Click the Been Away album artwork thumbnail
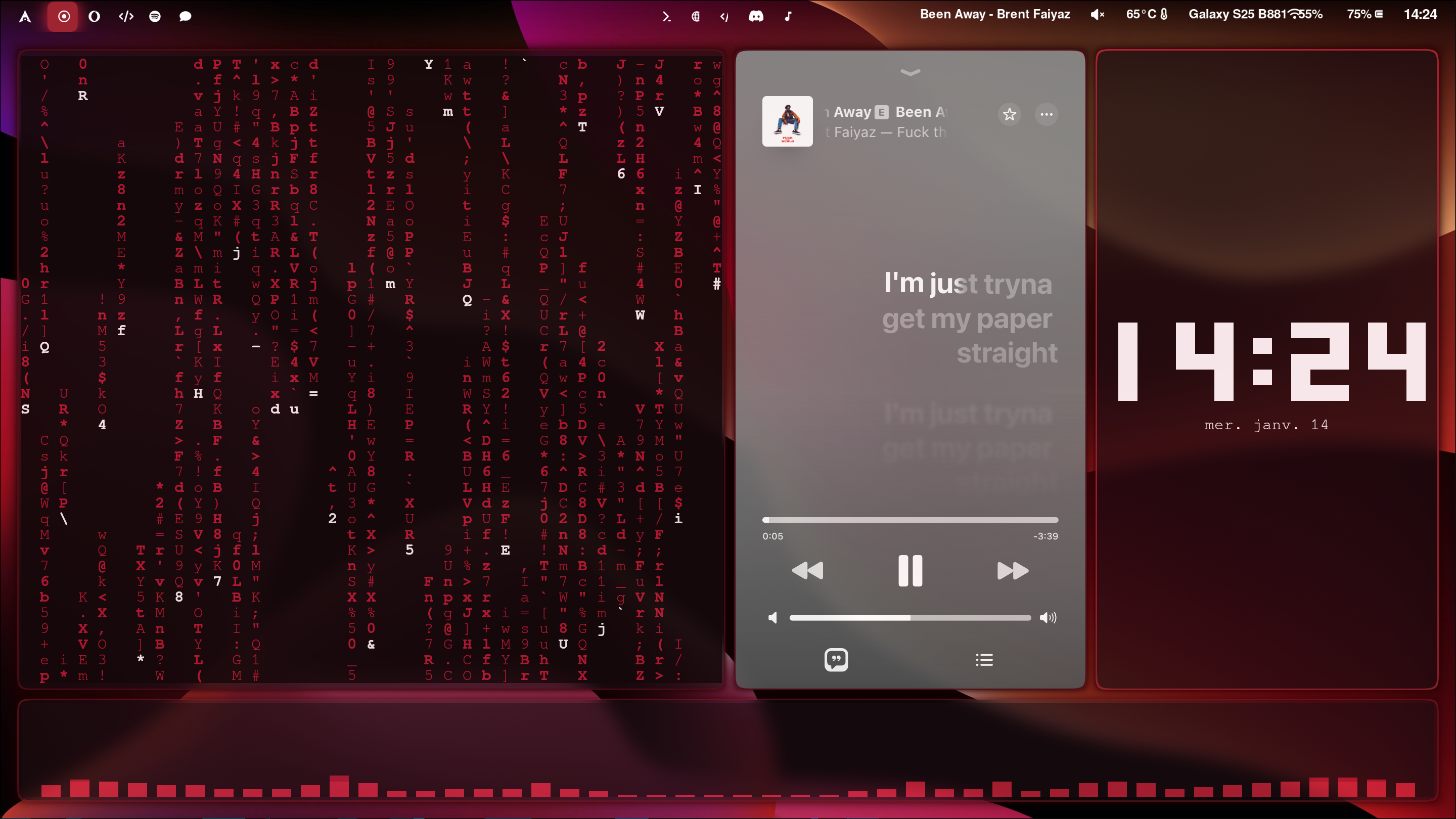The height and width of the screenshot is (819, 1456). (787, 121)
